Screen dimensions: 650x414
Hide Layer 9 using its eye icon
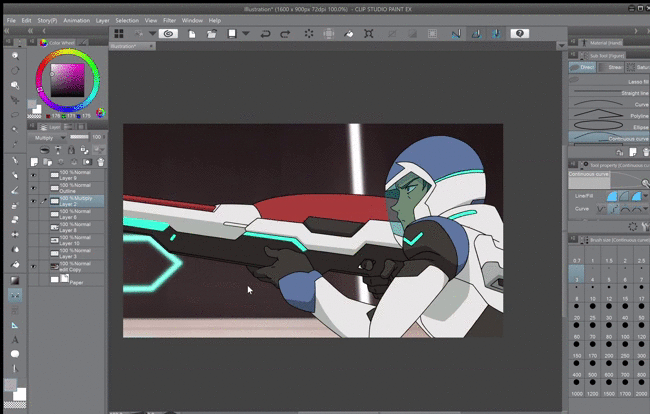coord(33,175)
